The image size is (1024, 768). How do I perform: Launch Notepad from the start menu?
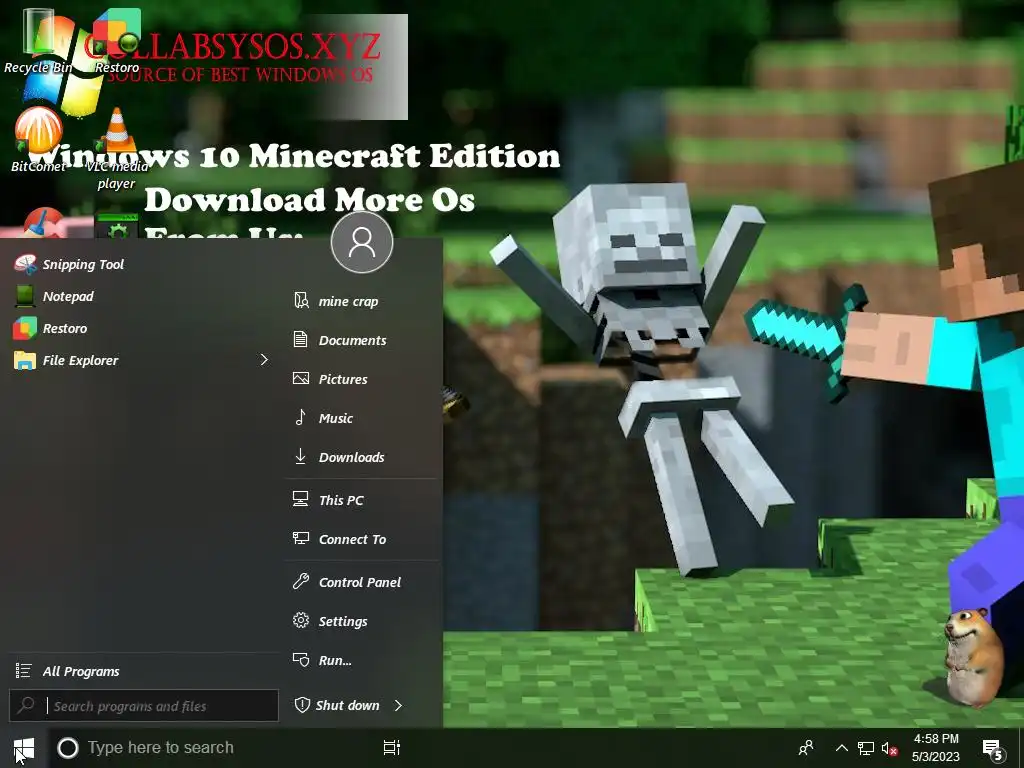(x=140, y=296)
